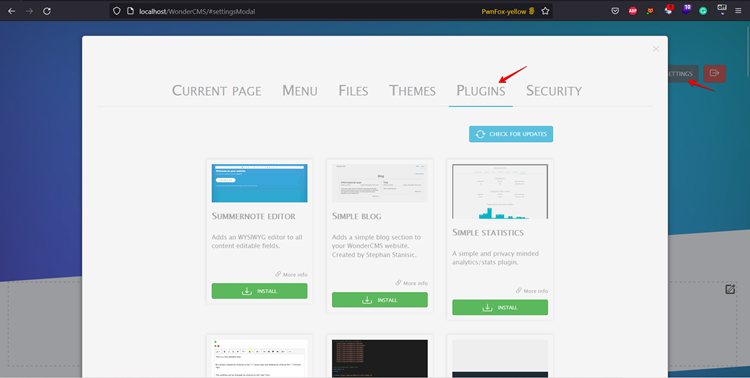Click the page edit pencil icon
Screen dimensions: 750x378
[x=730, y=289]
